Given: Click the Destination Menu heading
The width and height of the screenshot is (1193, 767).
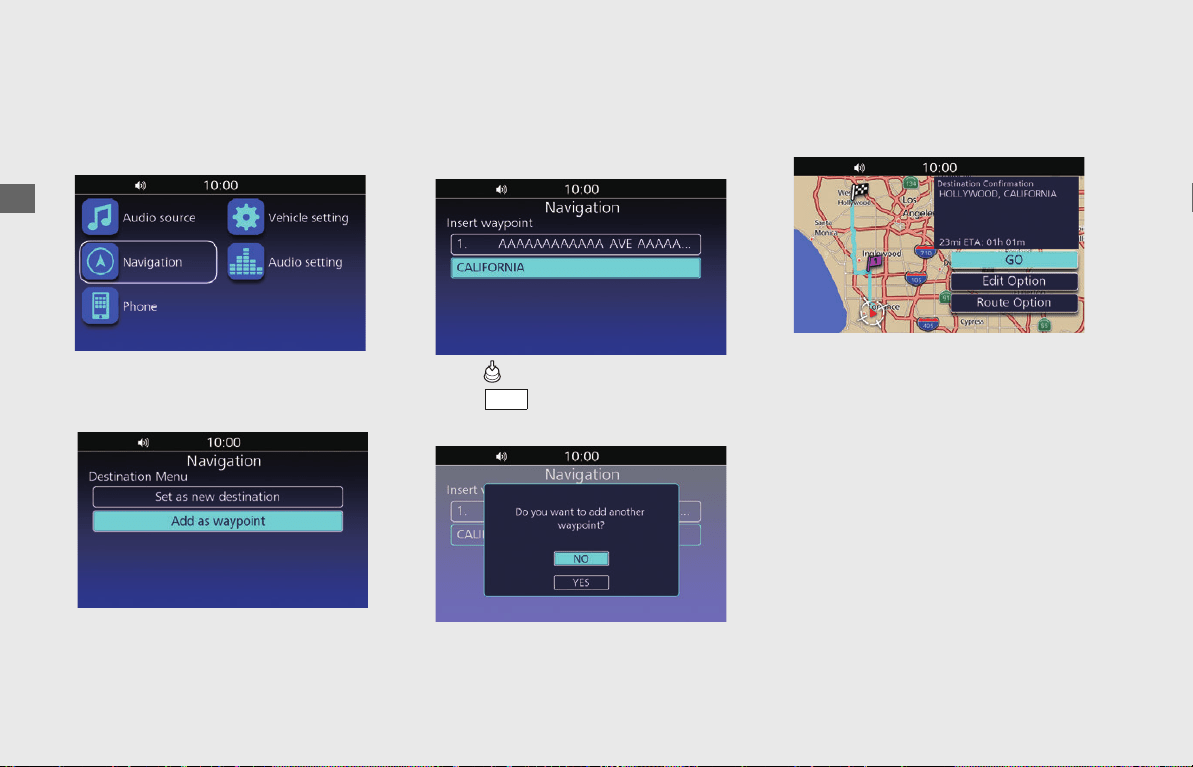Looking at the screenshot, I should click(x=138, y=476).
